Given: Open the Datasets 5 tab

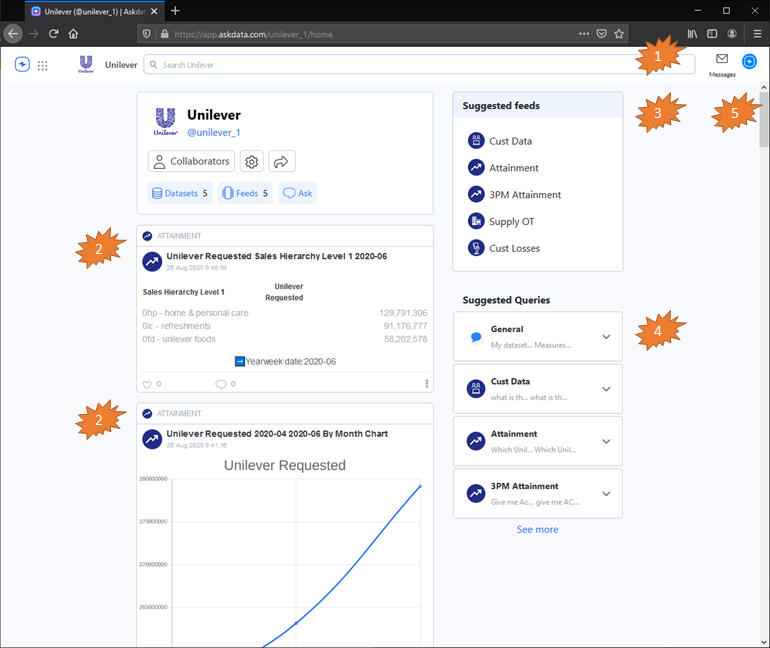Looking at the screenshot, I should coord(180,193).
